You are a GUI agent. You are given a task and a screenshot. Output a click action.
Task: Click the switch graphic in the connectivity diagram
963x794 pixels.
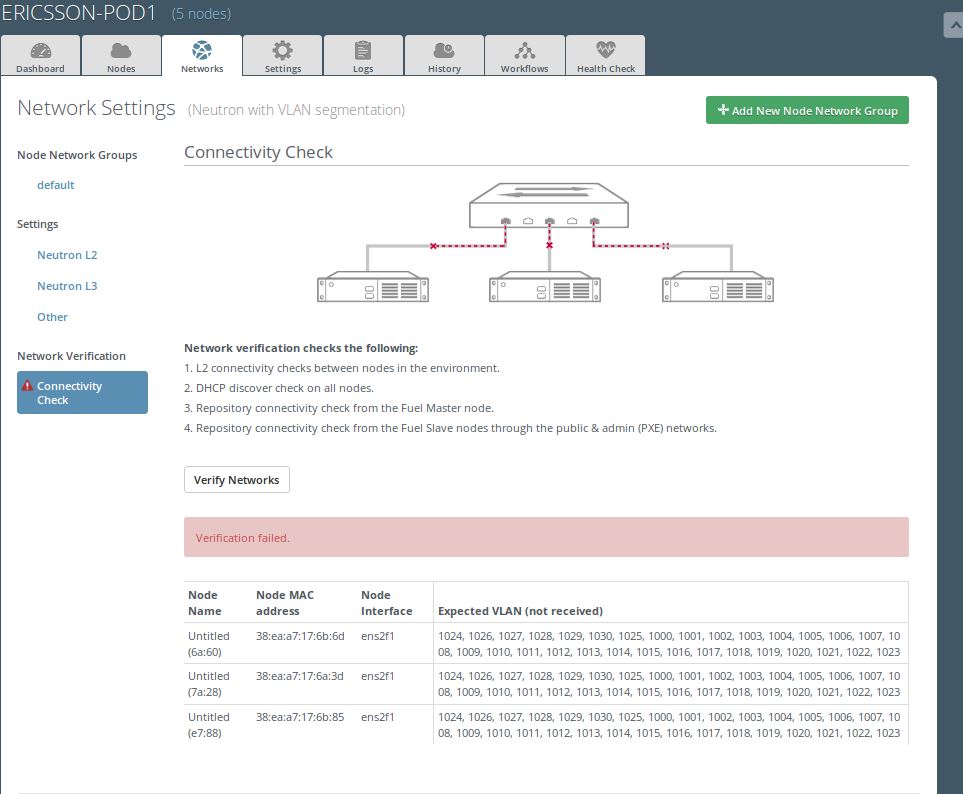coord(548,205)
